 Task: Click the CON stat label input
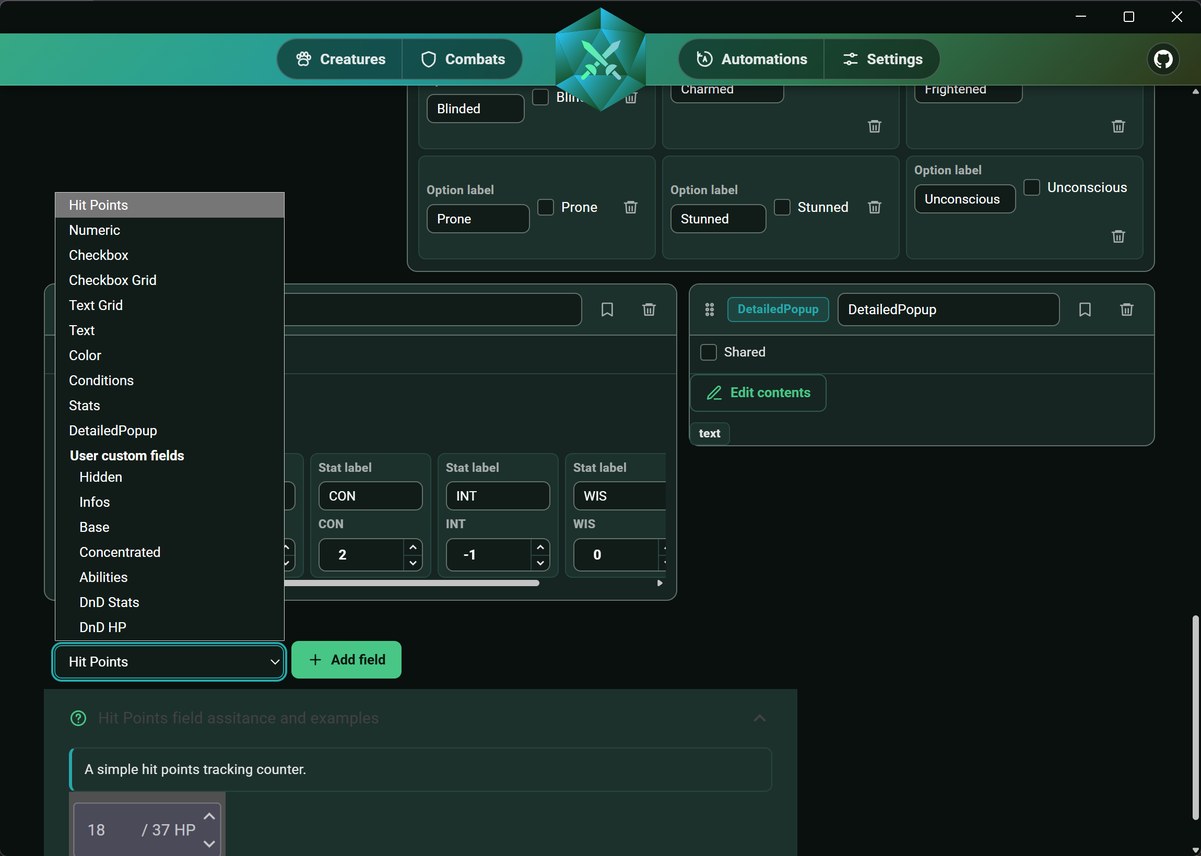coord(370,496)
